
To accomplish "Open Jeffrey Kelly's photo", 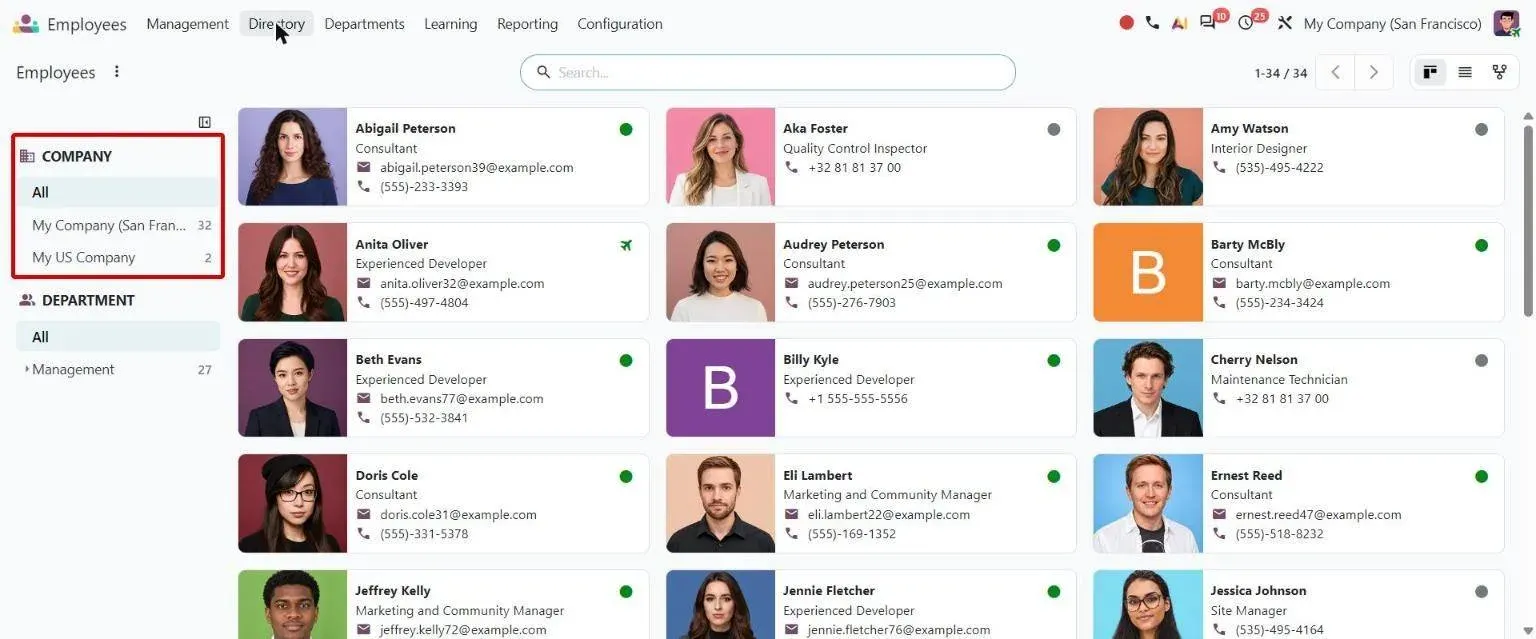I will [293, 605].
